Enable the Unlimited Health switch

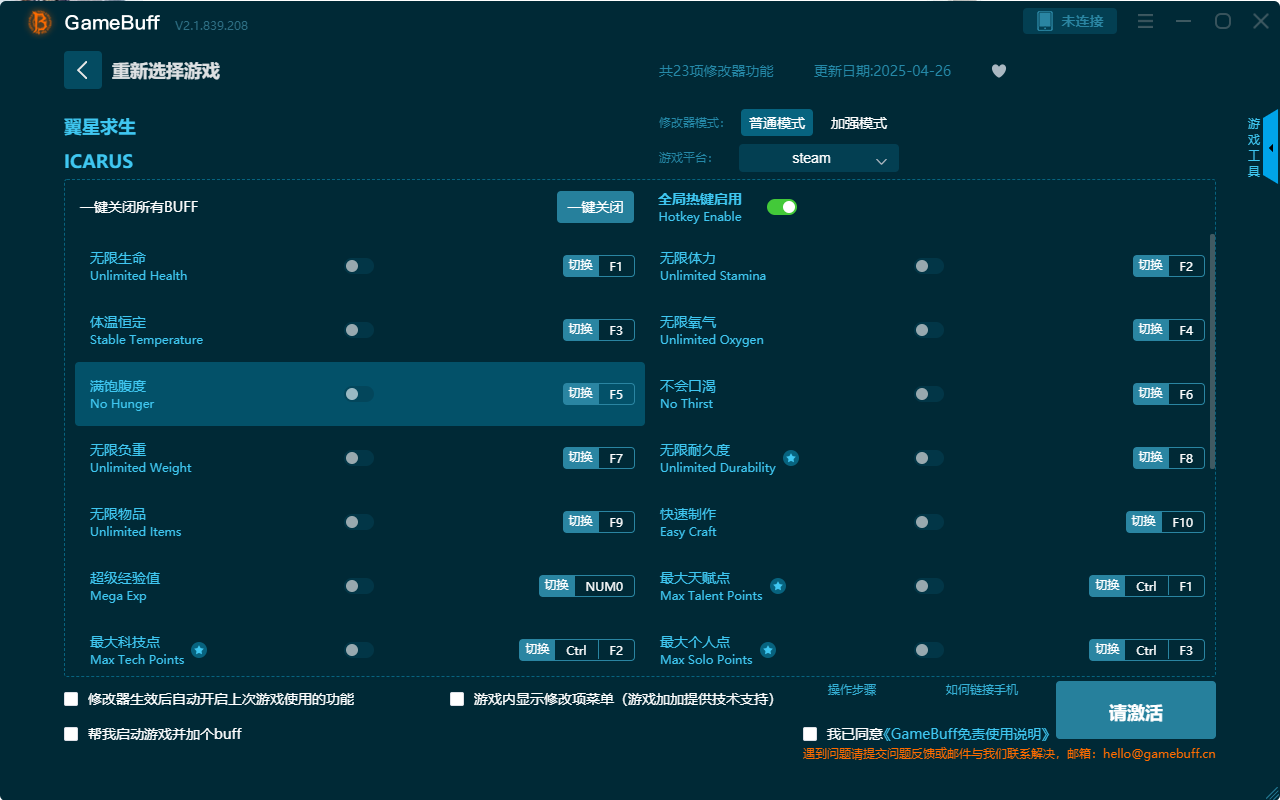358,266
